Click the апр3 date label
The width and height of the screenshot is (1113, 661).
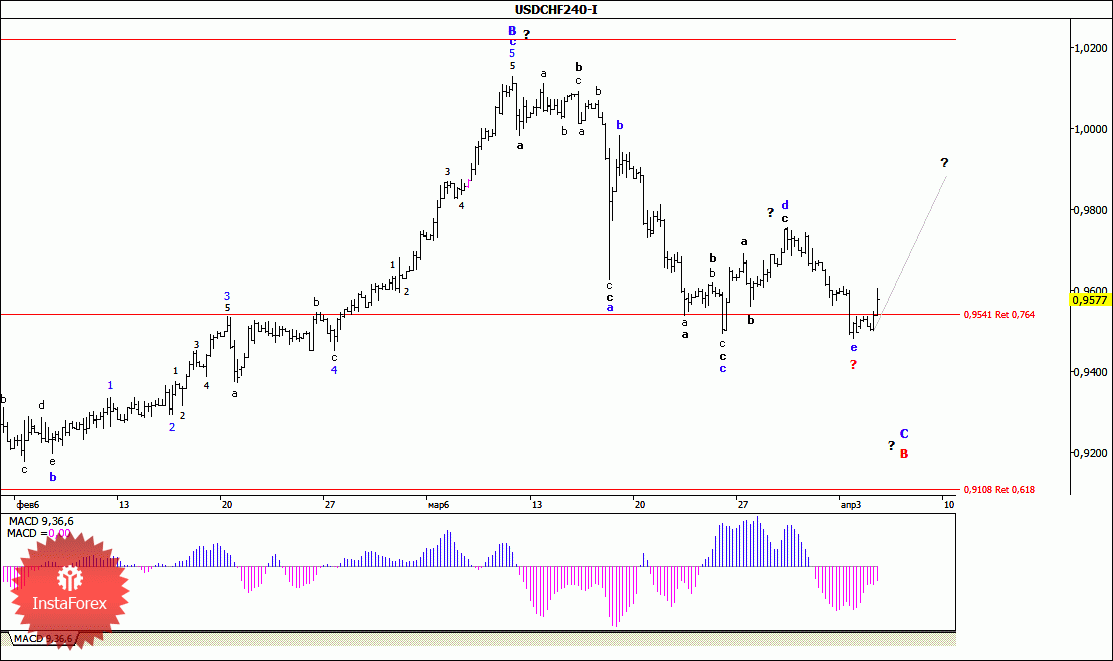tap(850, 505)
